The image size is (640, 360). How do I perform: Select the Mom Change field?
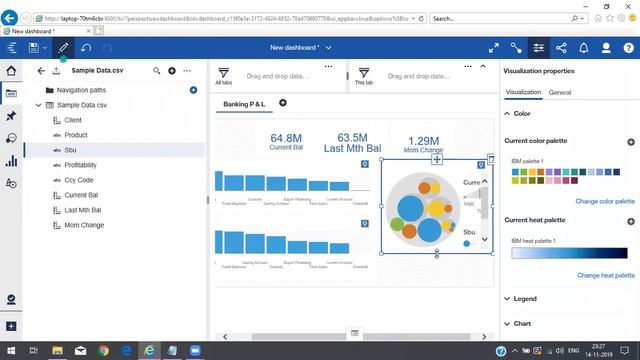(84, 225)
